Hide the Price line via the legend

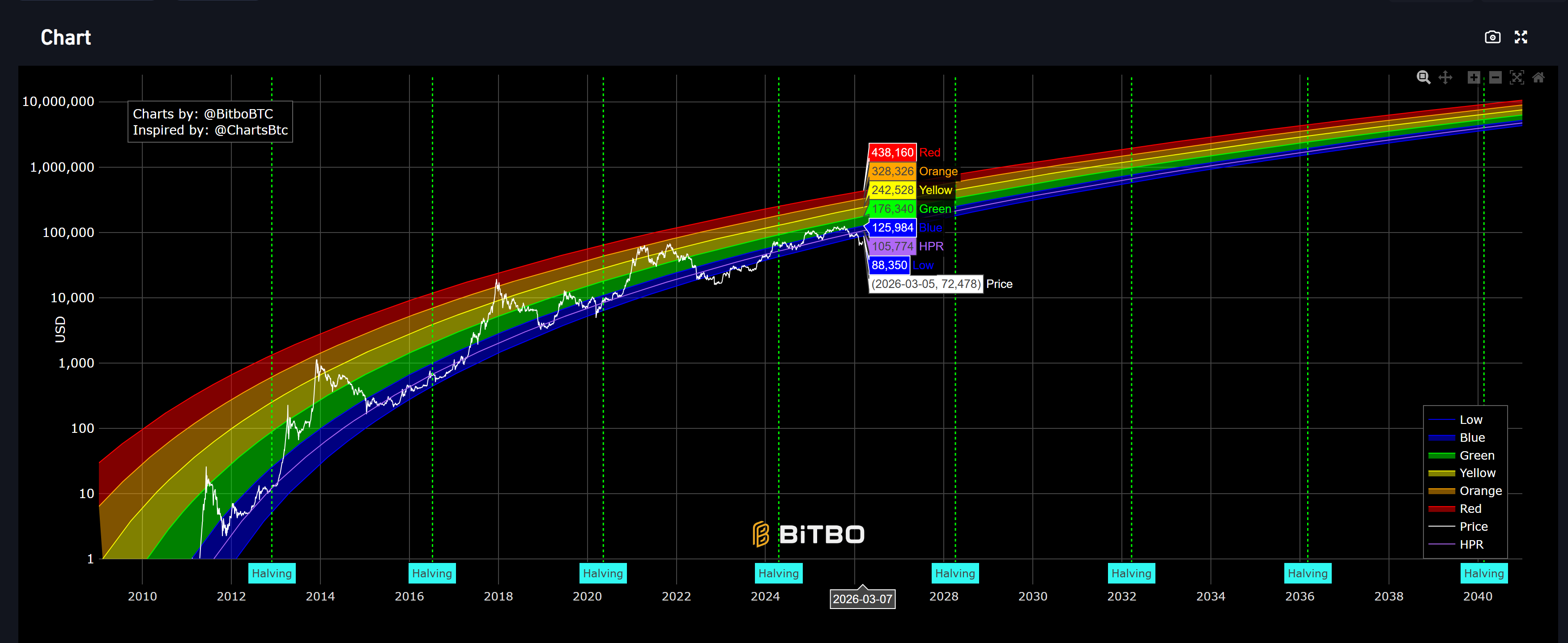coord(1473,526)
